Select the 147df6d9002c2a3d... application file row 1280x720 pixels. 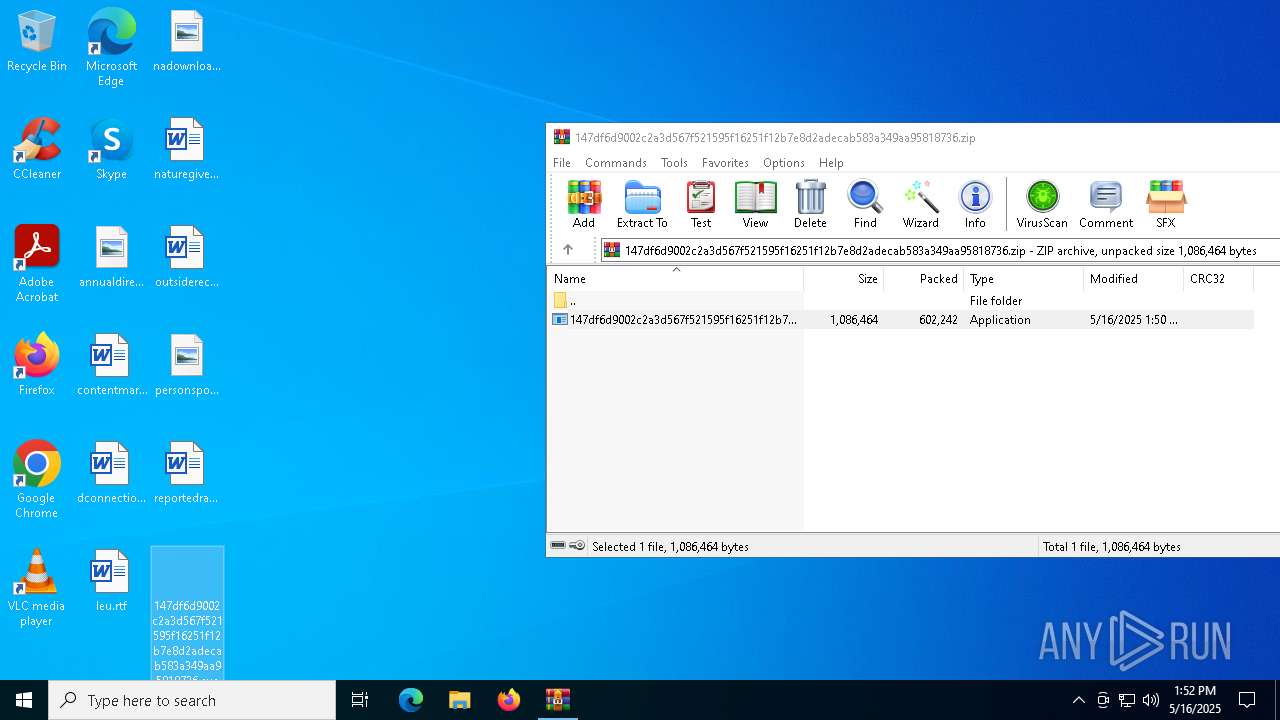coord(900,320)
